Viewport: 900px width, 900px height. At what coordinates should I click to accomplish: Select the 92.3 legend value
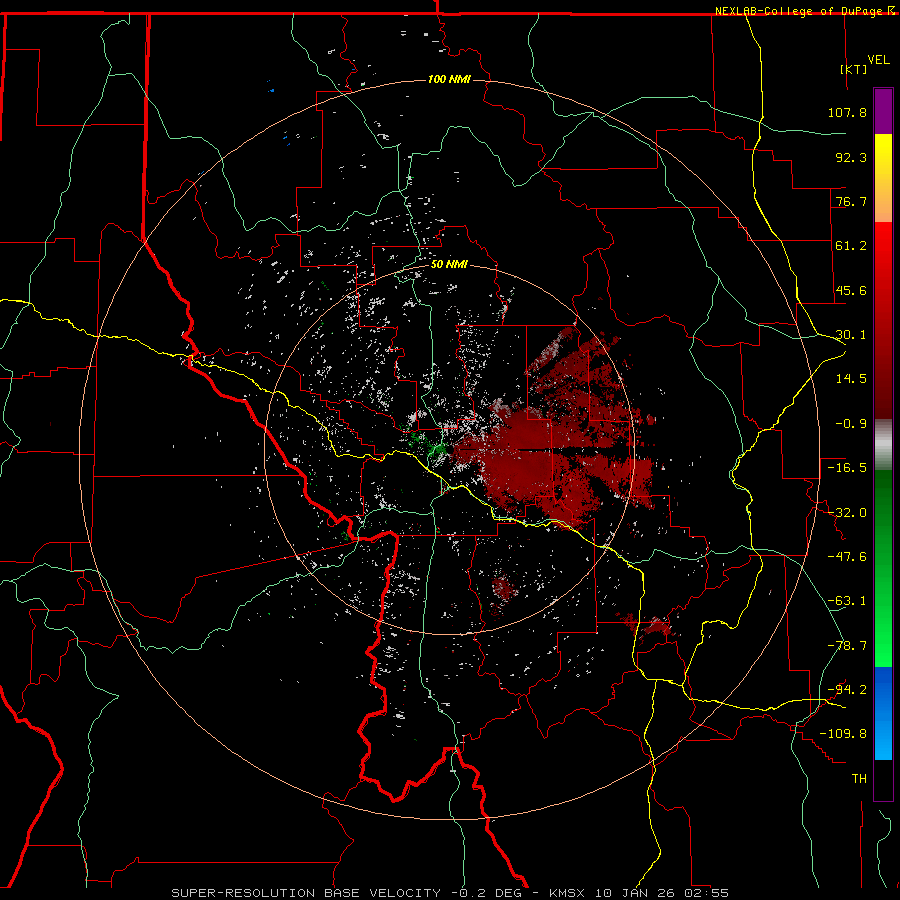(x=851, y=157)
